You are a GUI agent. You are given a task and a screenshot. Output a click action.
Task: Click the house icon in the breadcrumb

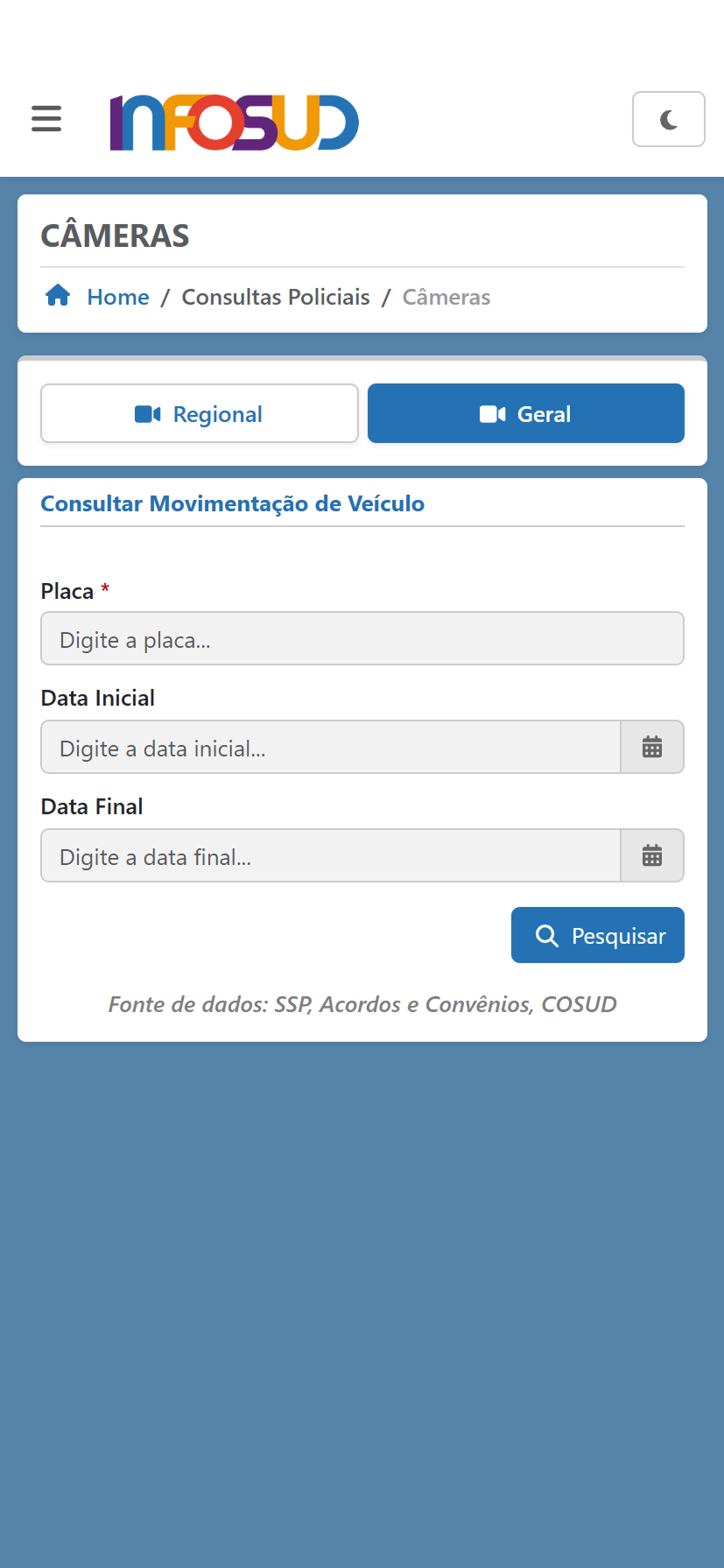point(58,296)
